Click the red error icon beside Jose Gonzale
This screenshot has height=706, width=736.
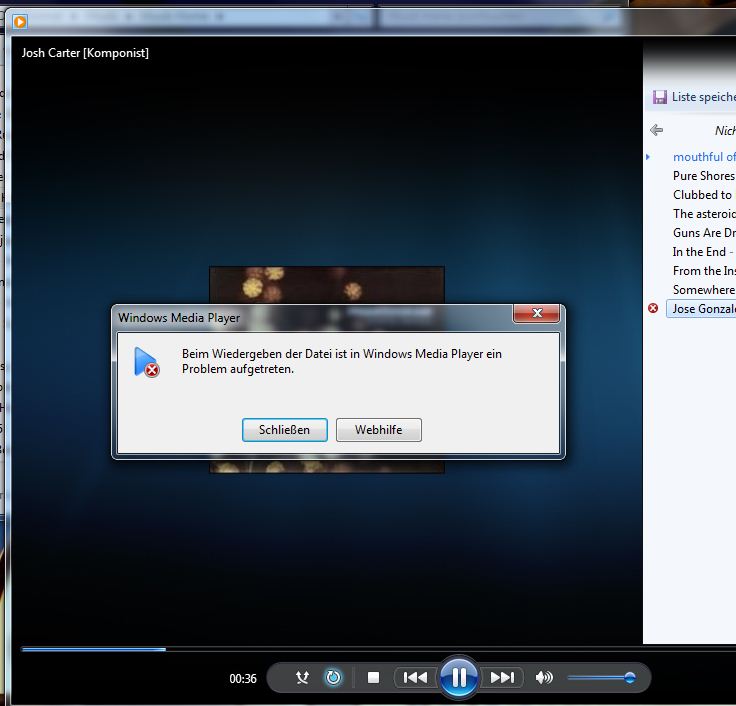pos(653,308)
